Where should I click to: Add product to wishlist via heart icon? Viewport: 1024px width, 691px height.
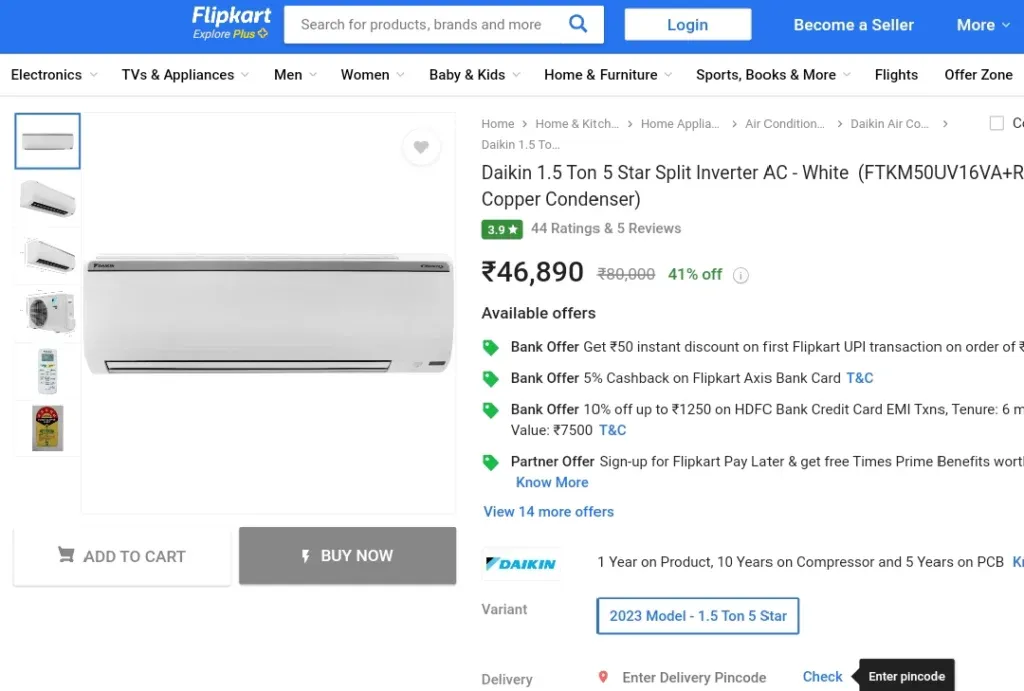point(421,147)
